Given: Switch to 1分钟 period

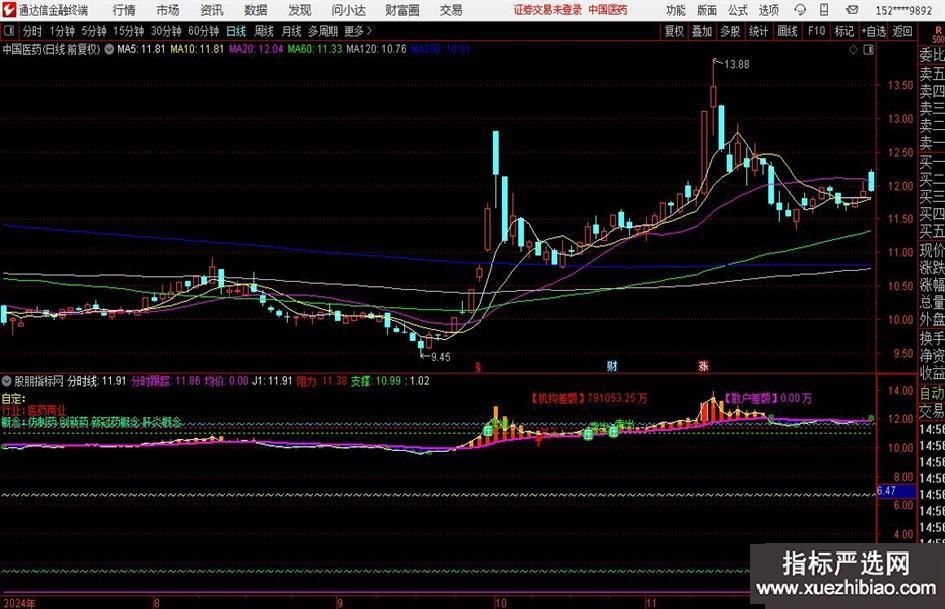Looking at the screenshot, I should click(62, 31).
